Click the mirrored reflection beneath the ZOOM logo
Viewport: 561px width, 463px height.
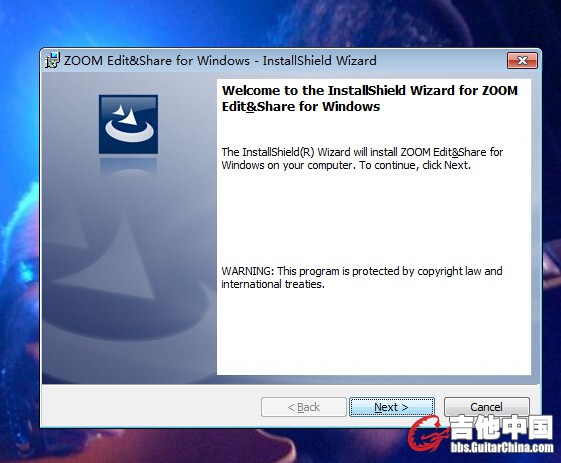128,166
